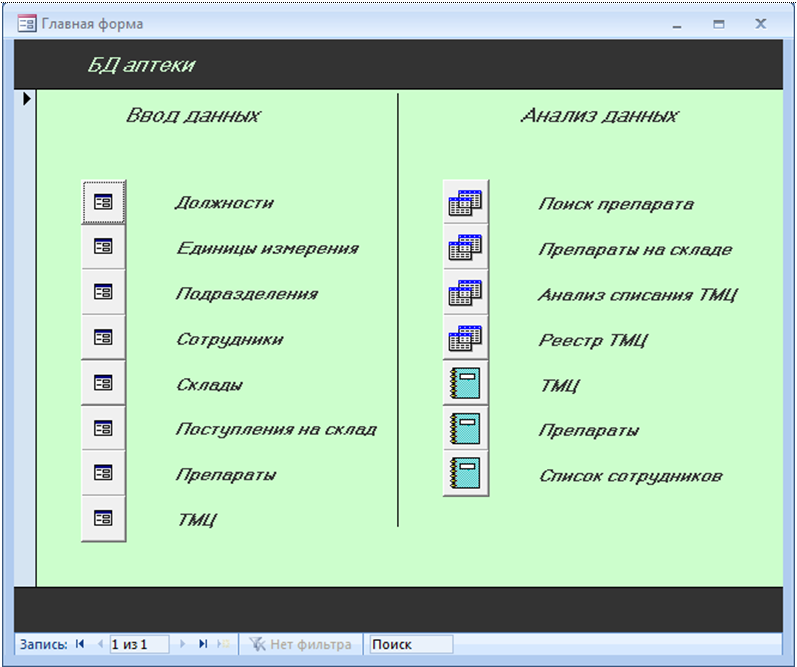This screenshot has height=667, width=797.
Task: Open the Должности form button
Action: point(103,202)
